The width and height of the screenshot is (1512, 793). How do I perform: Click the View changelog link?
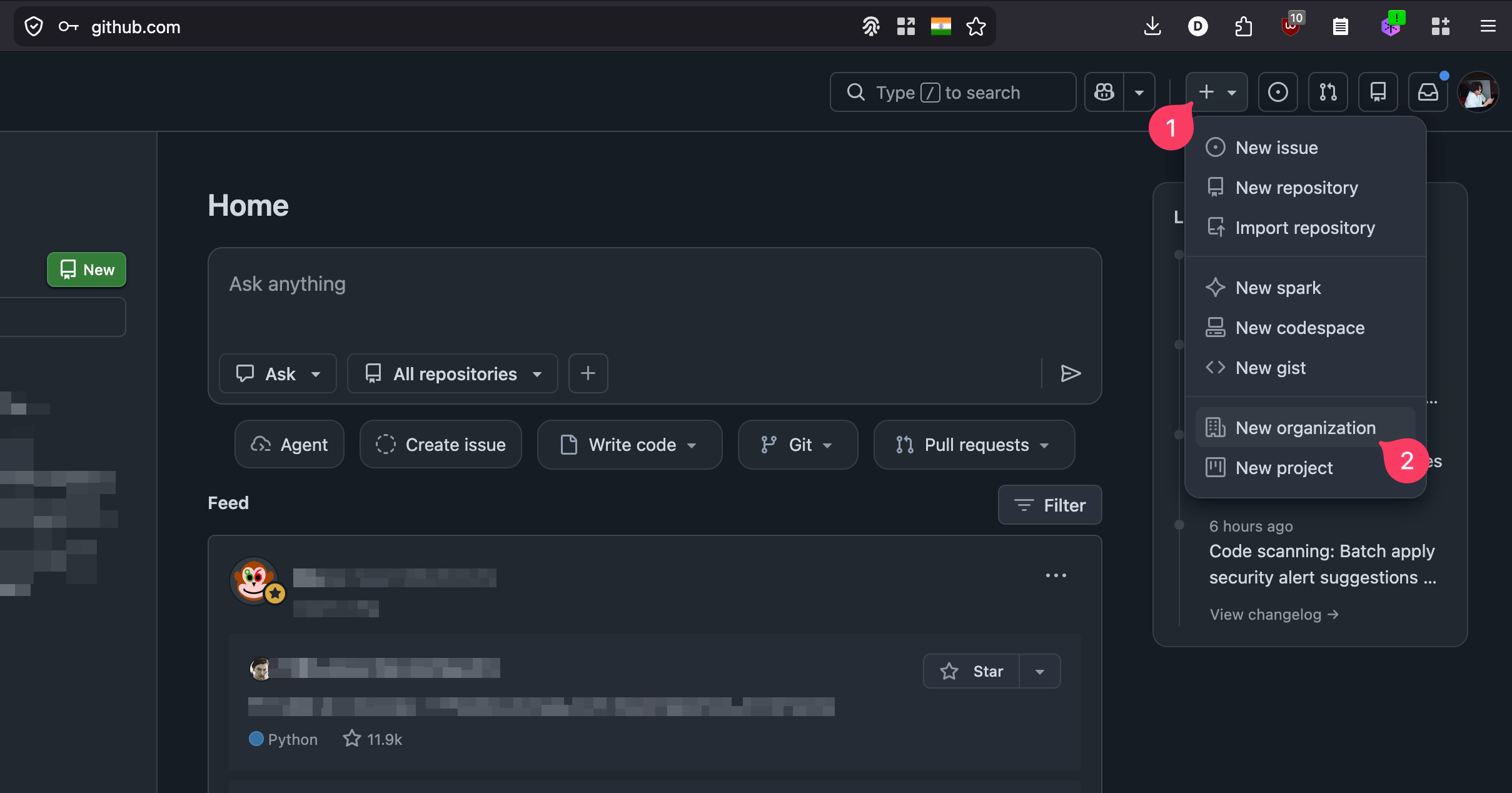point(1274,614)
